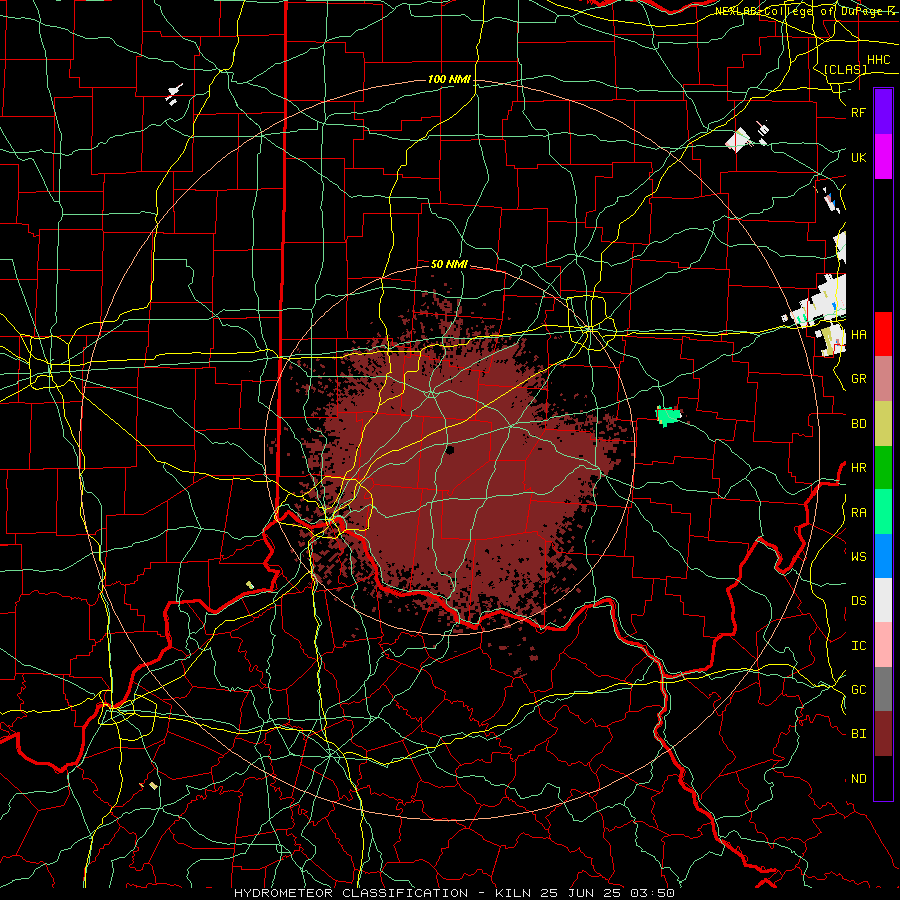
Task: Select the olive-yellow BD legend swatch
Action: click(883, 423)
